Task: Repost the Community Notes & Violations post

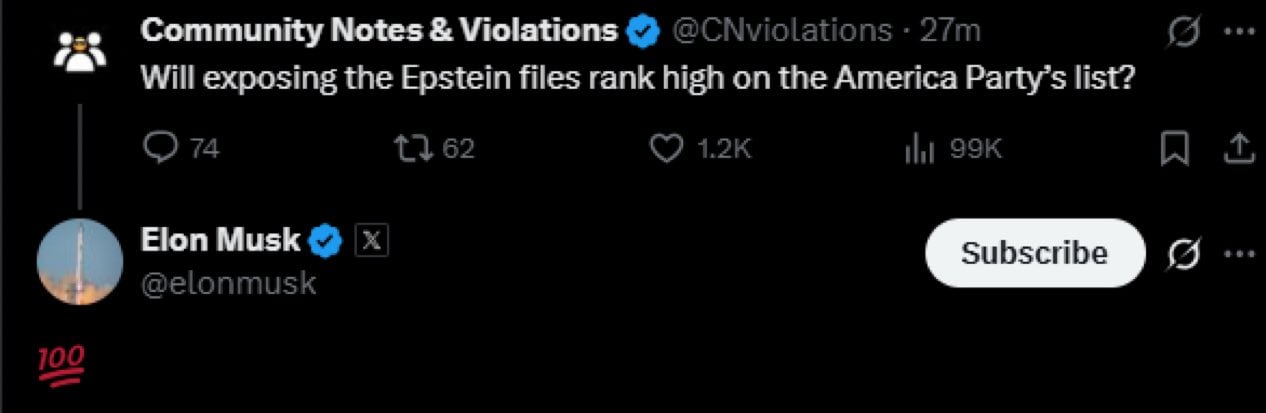Action: pos(410,148)
